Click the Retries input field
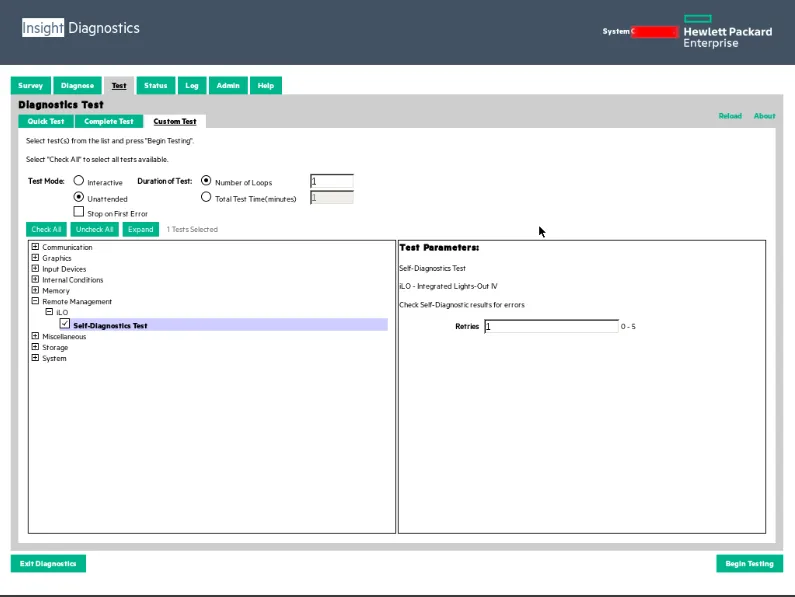The image size is (795, 597). (551, 326)
